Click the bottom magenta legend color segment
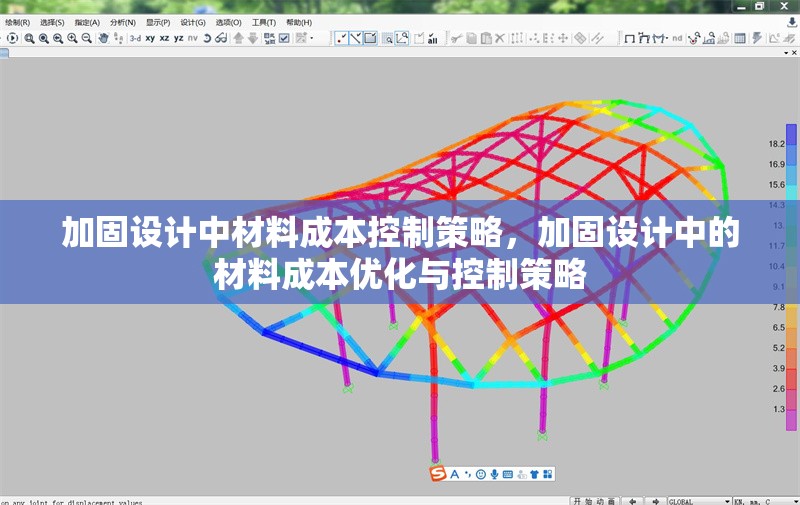This screenshot has height=505, width=800. (791, 420)
